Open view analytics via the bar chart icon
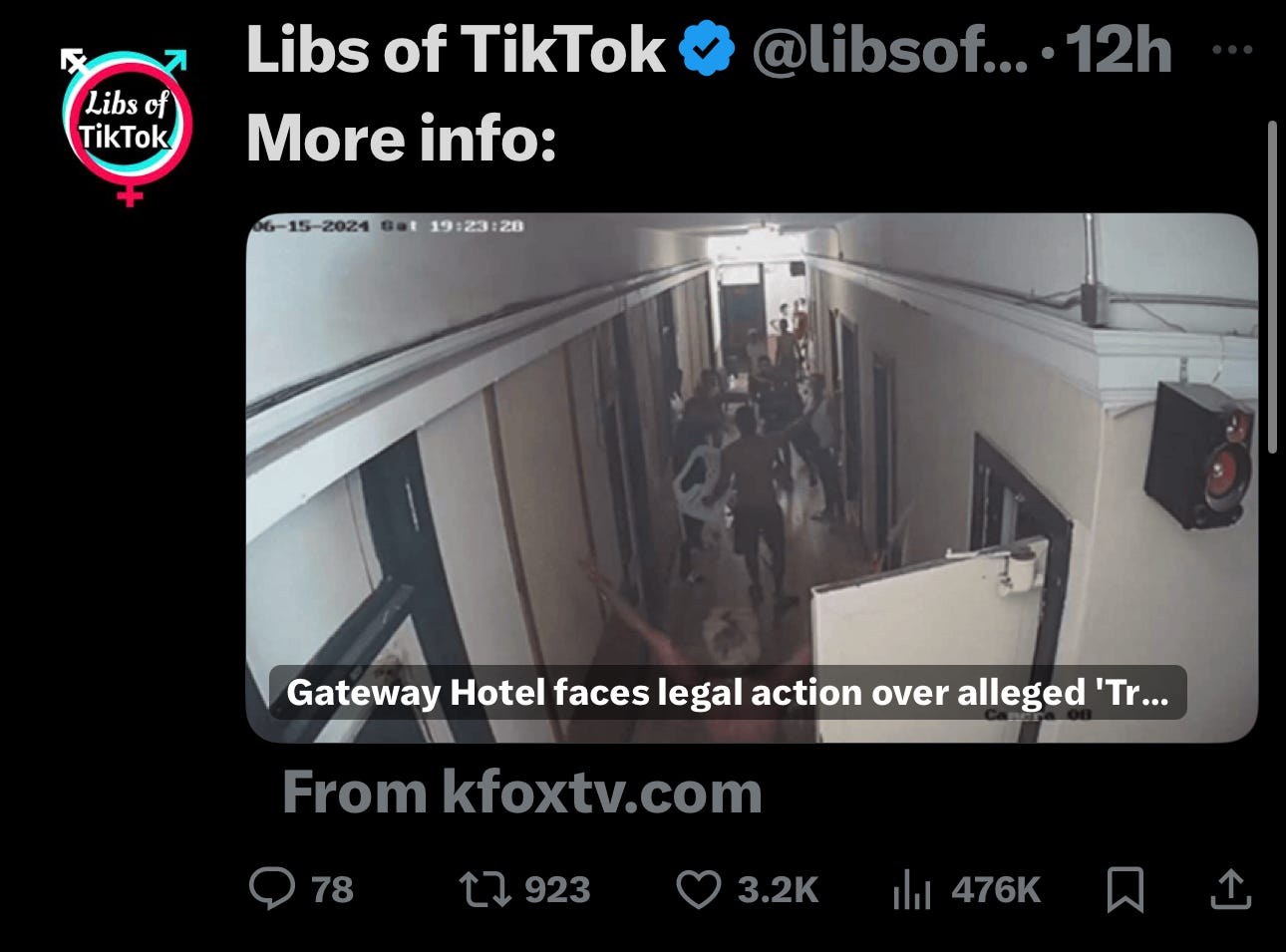The image size is (1286, 952). [912, 889]
